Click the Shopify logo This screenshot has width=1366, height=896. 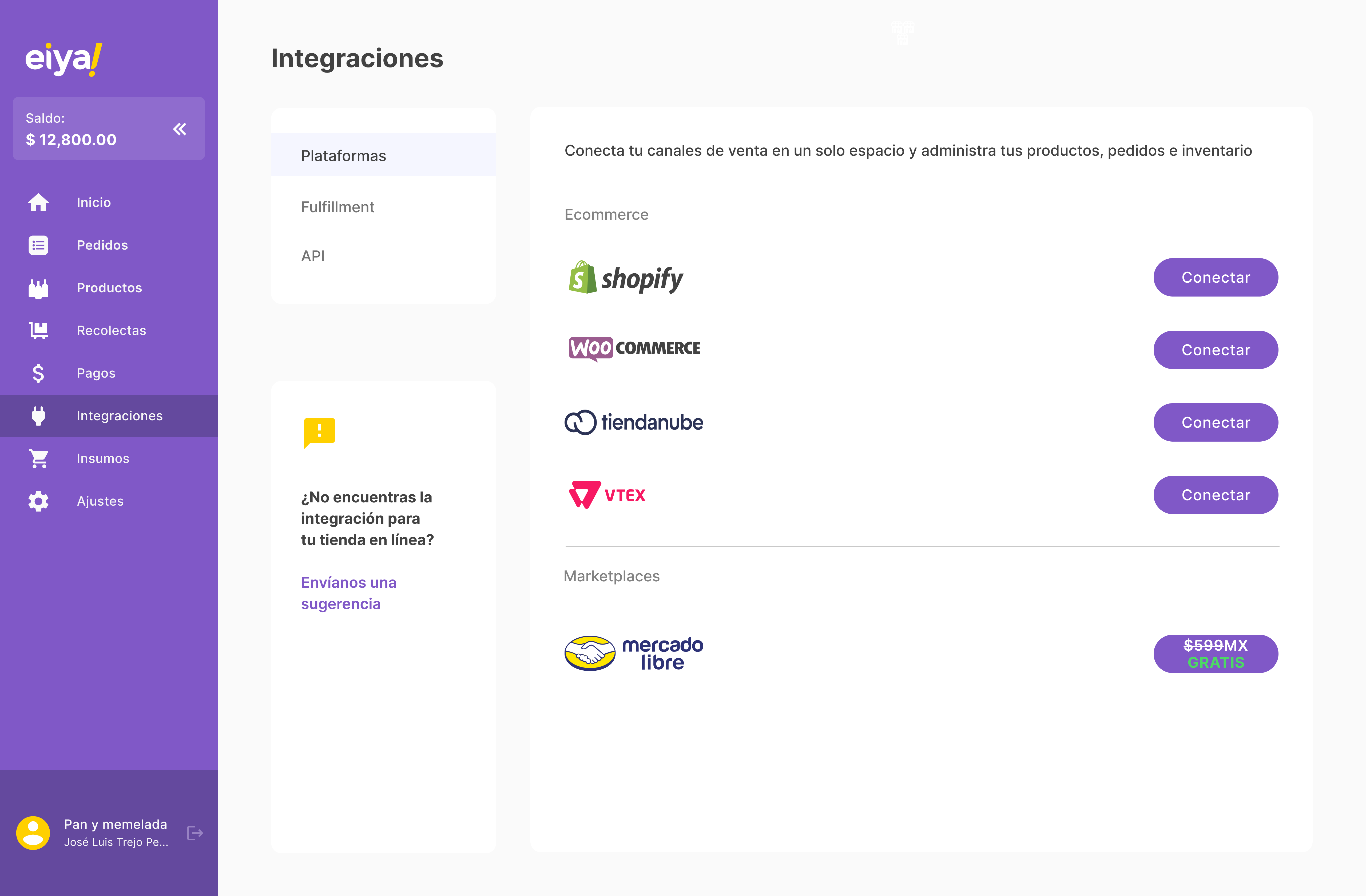[626, 278]
